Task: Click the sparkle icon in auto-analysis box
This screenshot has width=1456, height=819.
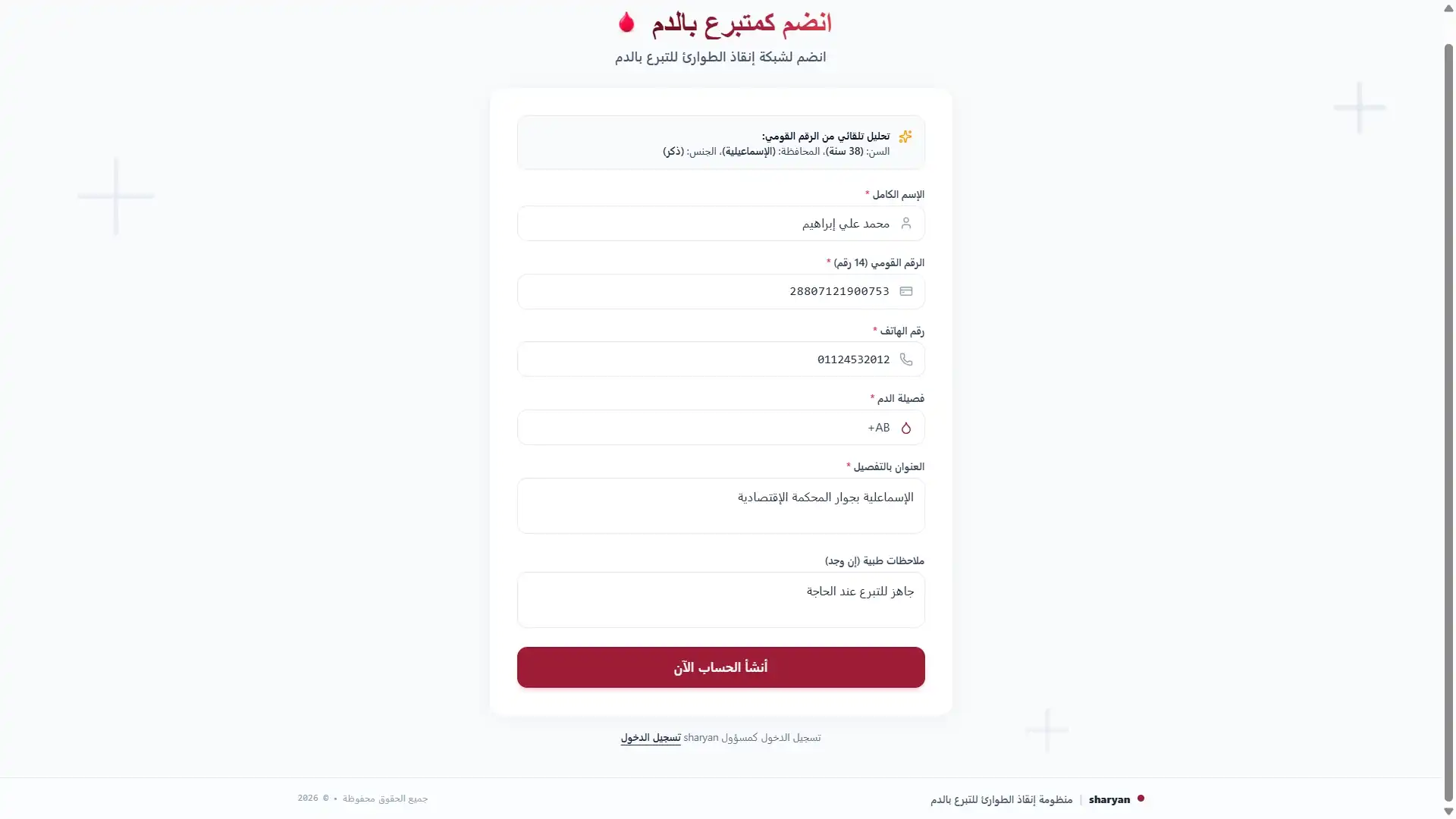Action: (x=905, y=136)
